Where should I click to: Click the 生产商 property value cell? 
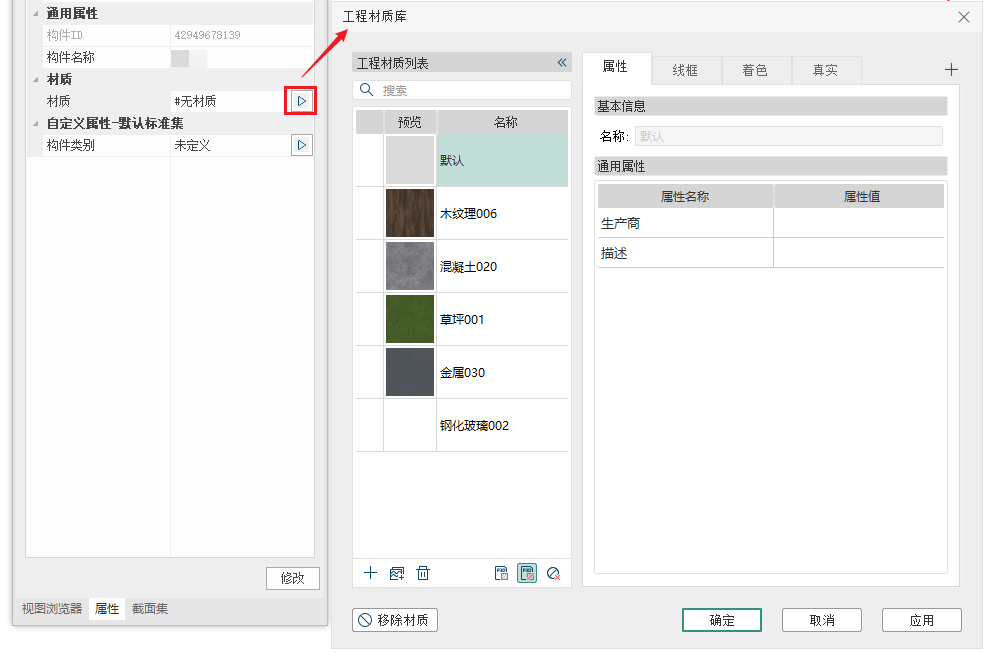(859, 223)
